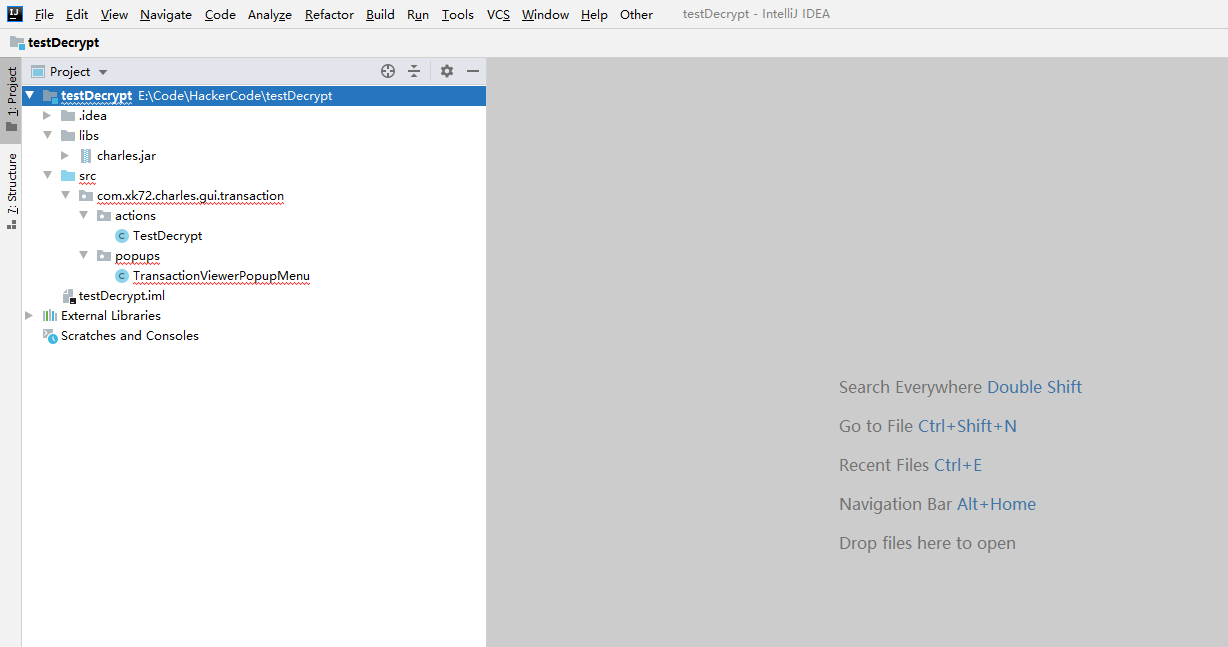This screenshot has width=1228, height=647.
Task: Open Project panel settings gear
Action: (447, 71)
